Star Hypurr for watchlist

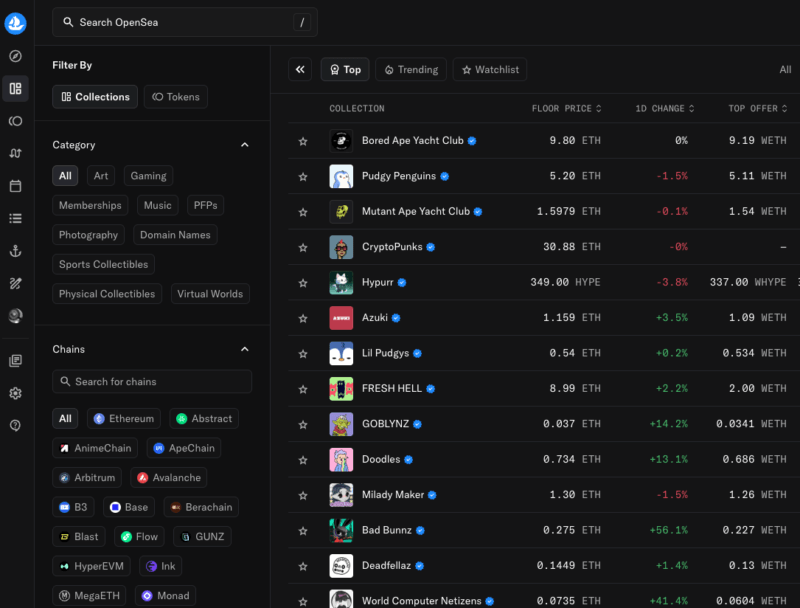click(303, 283)
